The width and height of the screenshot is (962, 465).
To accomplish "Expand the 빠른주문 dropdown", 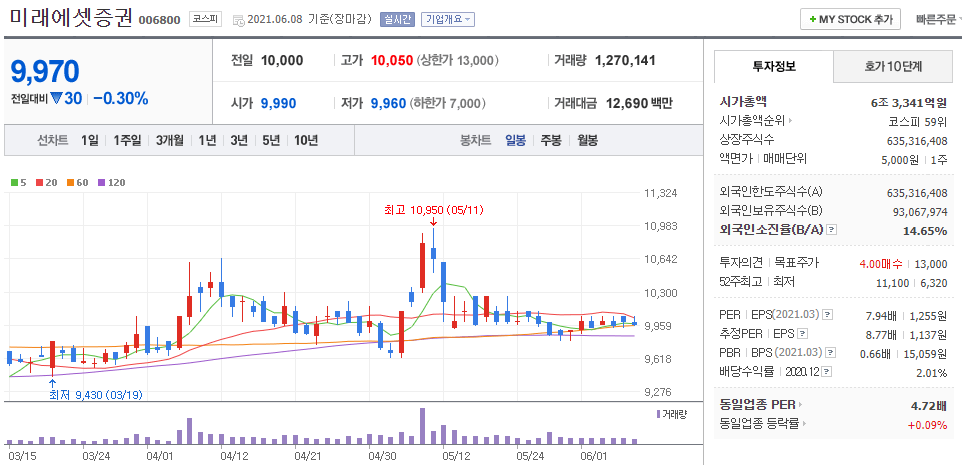I will click(x=938, y=20).
